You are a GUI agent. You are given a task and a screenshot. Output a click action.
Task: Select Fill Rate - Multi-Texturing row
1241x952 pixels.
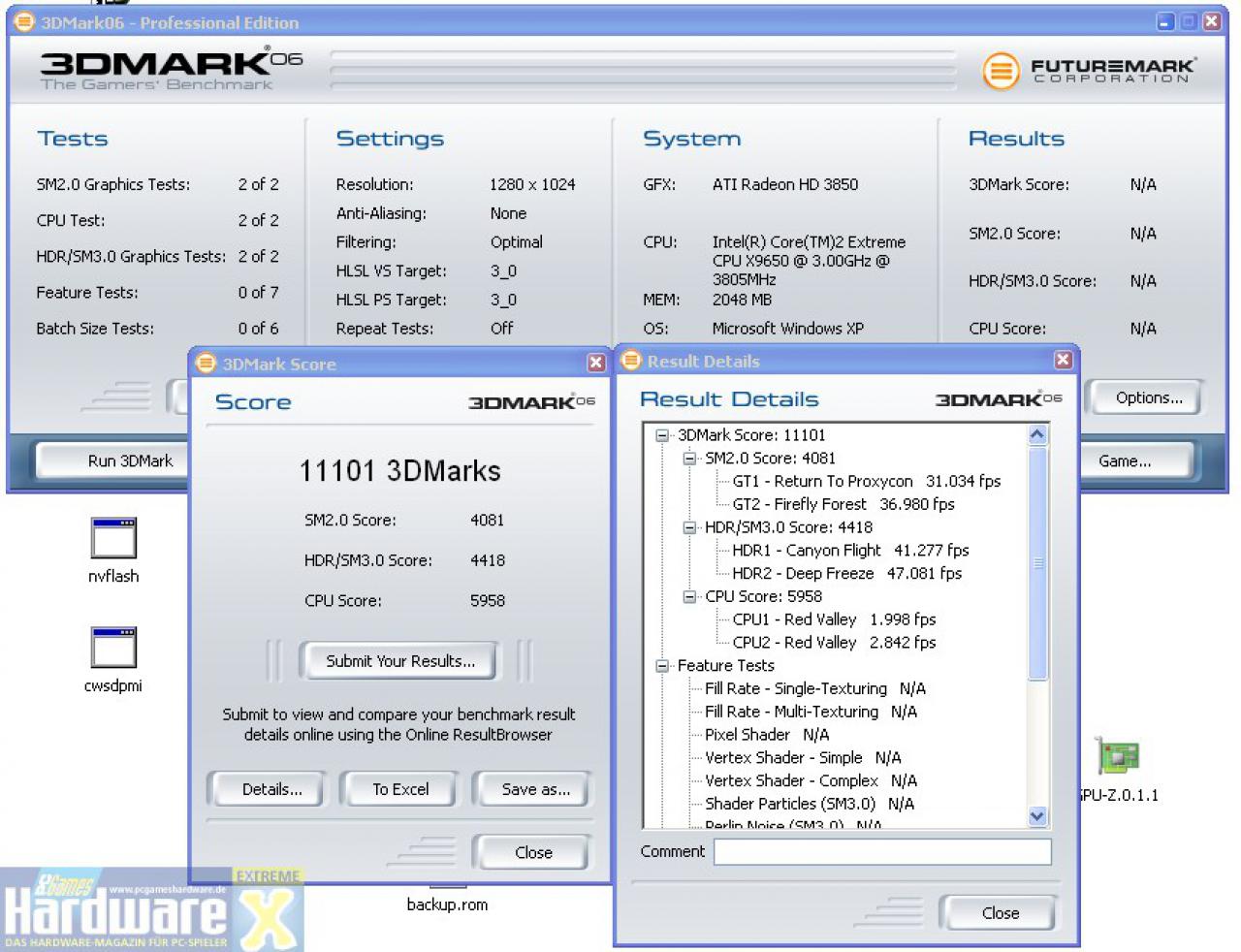click(x=811, y=712)
